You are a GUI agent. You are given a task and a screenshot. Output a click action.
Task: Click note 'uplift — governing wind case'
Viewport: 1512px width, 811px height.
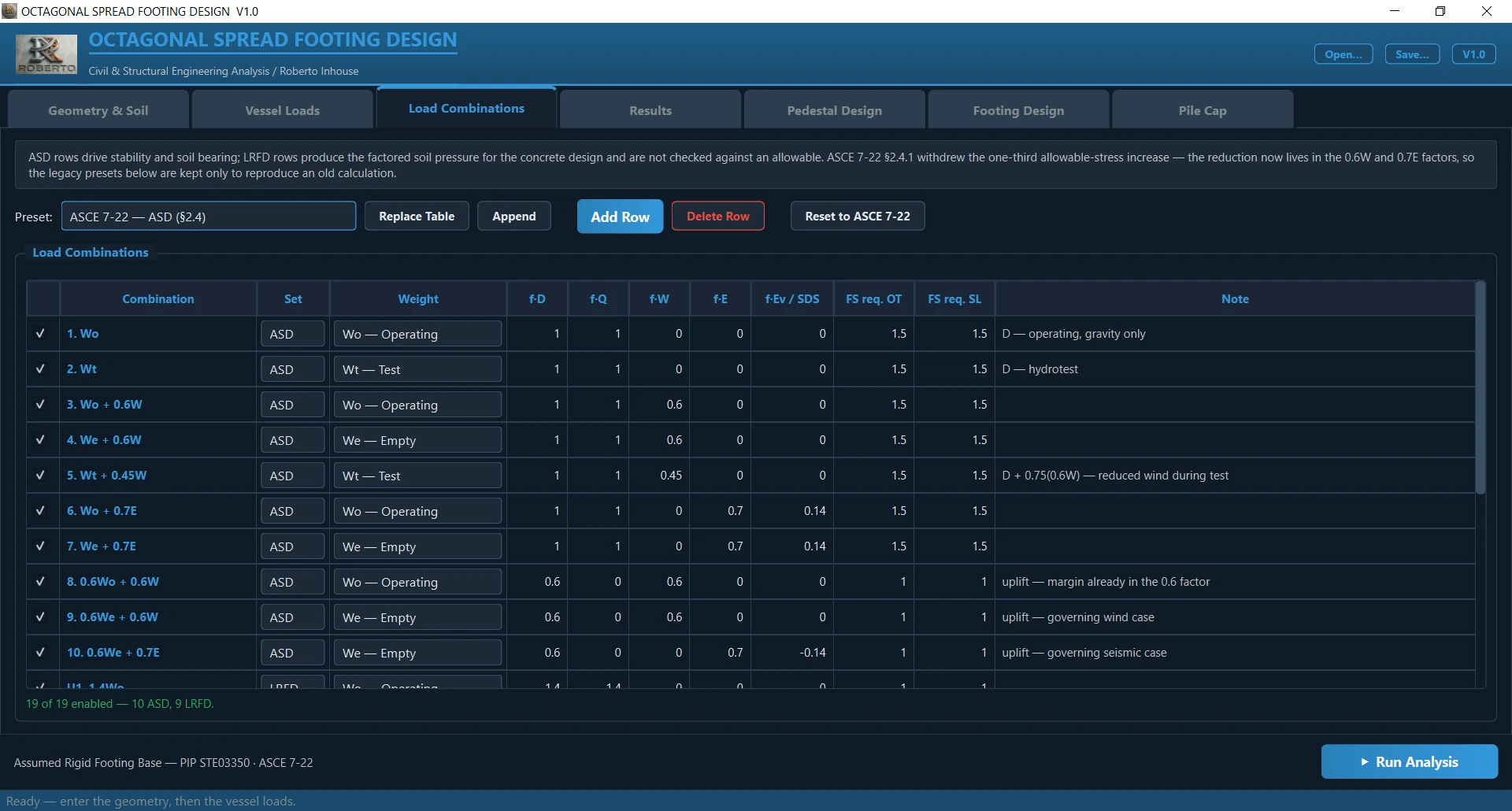click(1077, 617)
